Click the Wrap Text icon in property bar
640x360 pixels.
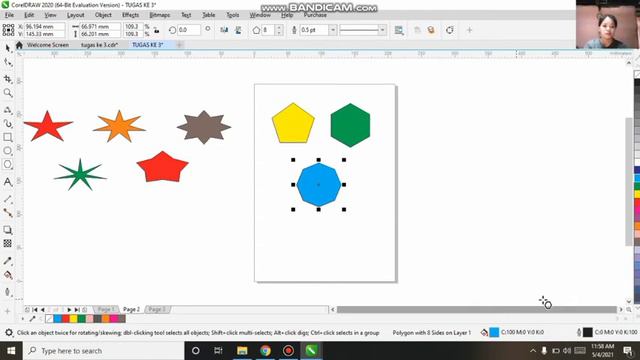[399, 30]
